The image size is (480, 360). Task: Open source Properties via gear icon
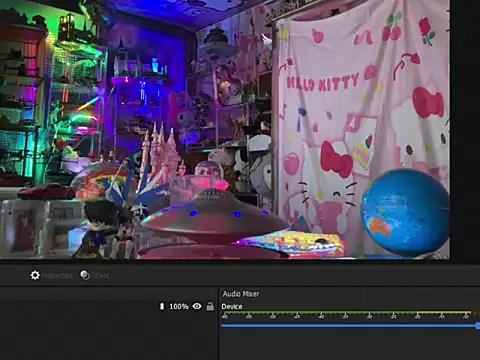[x=35, y=275]
